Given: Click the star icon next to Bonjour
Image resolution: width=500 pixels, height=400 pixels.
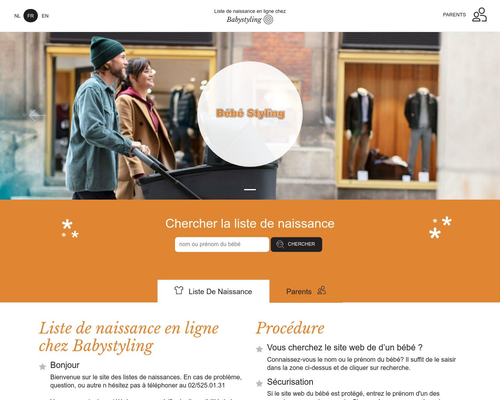Looking at the screenshot, I should 42,367.
